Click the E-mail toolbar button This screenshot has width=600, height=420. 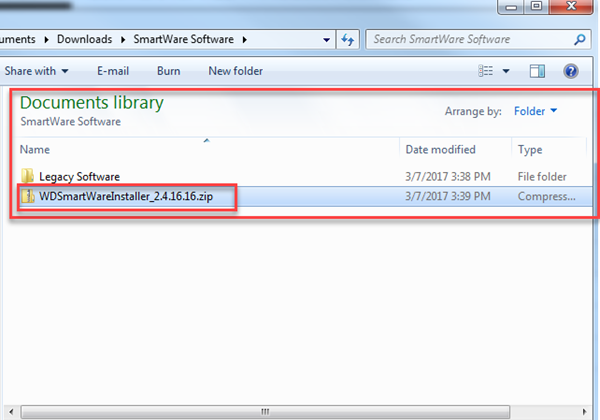point(113,71)
